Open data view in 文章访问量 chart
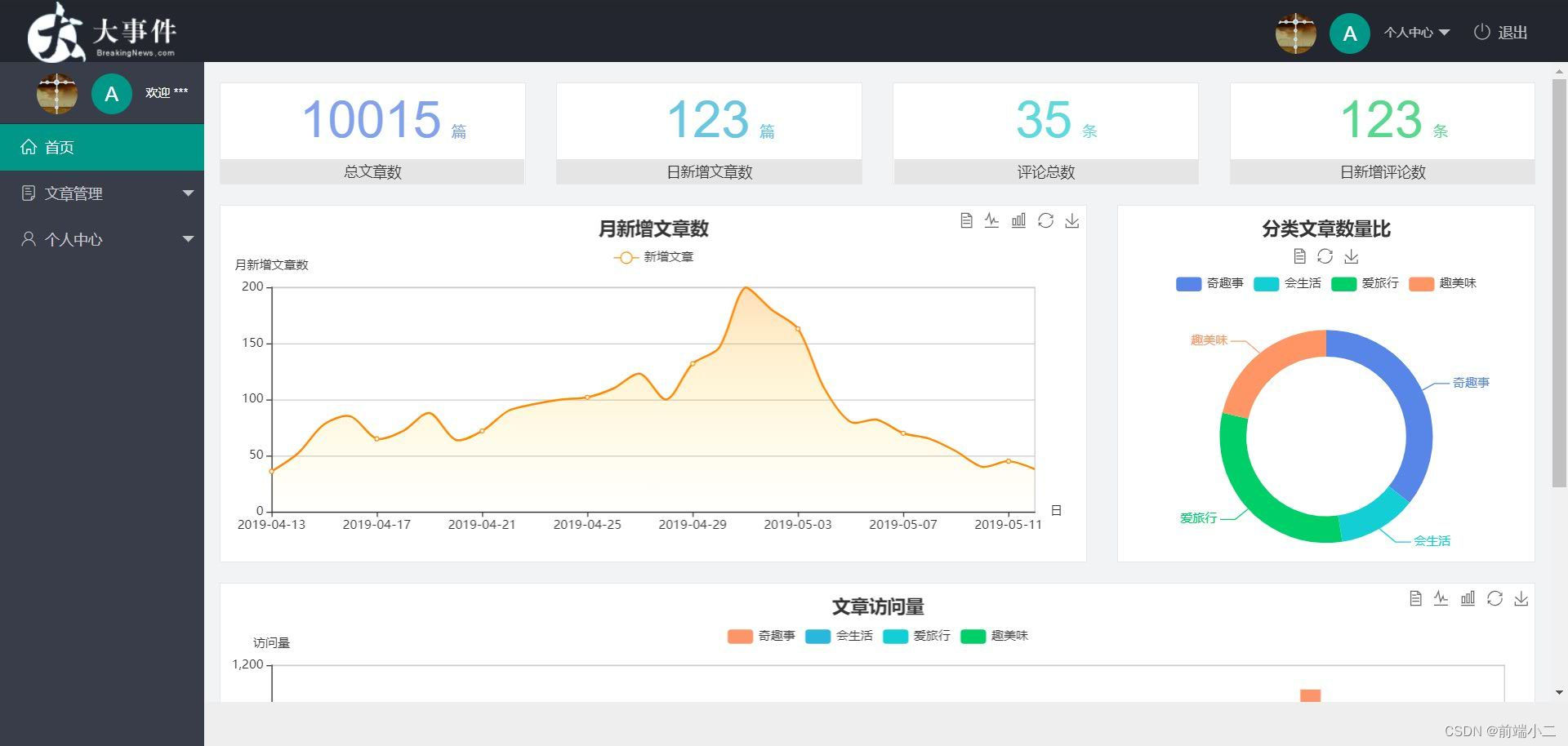 pos(1415,598)
